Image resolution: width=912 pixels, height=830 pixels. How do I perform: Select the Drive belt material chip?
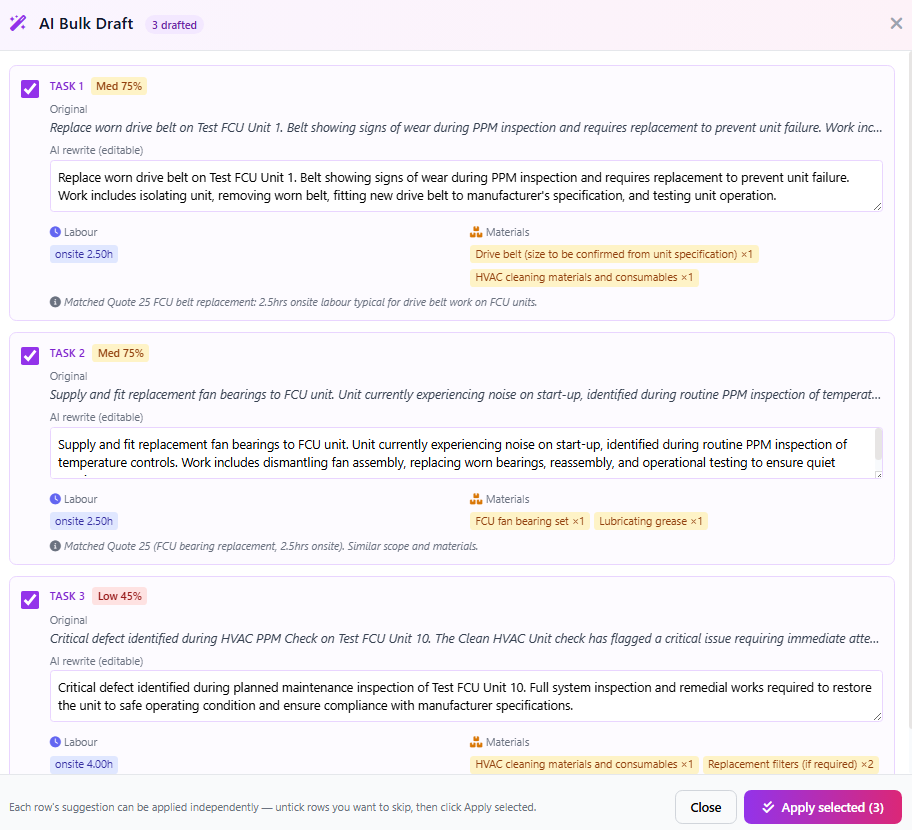[x=614, y=254]
